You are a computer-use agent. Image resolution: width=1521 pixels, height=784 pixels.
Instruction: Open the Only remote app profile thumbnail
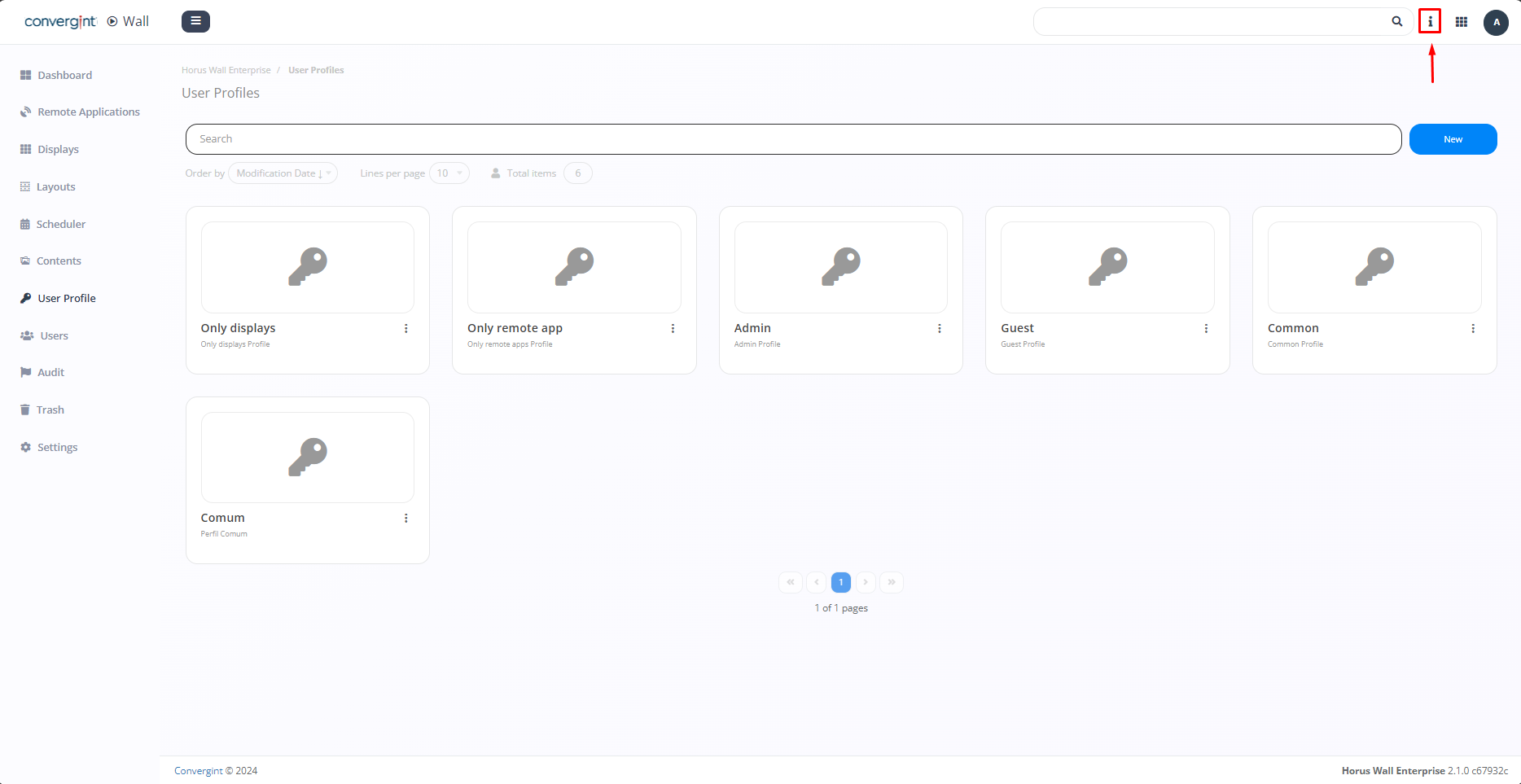574,267
